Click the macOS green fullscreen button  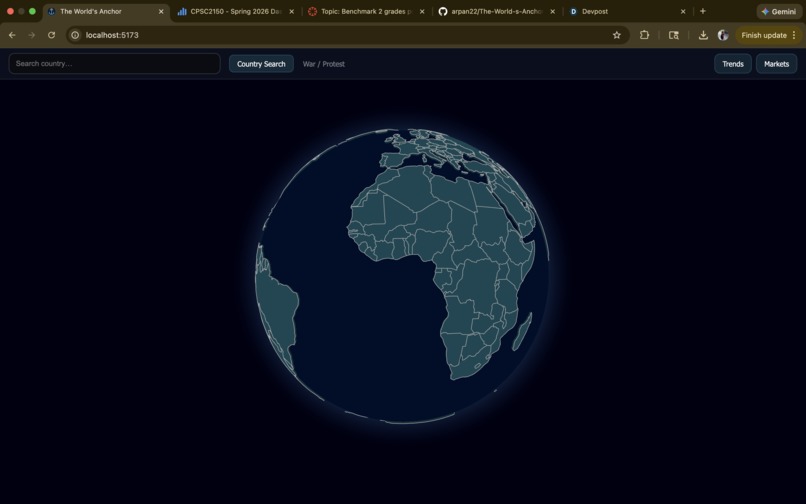(x=32, y=11)
